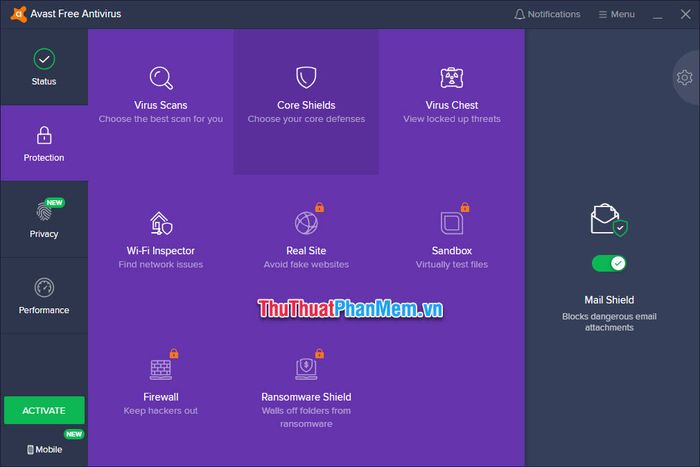Click the NEW badge on Privacy

tap(54, 203)
